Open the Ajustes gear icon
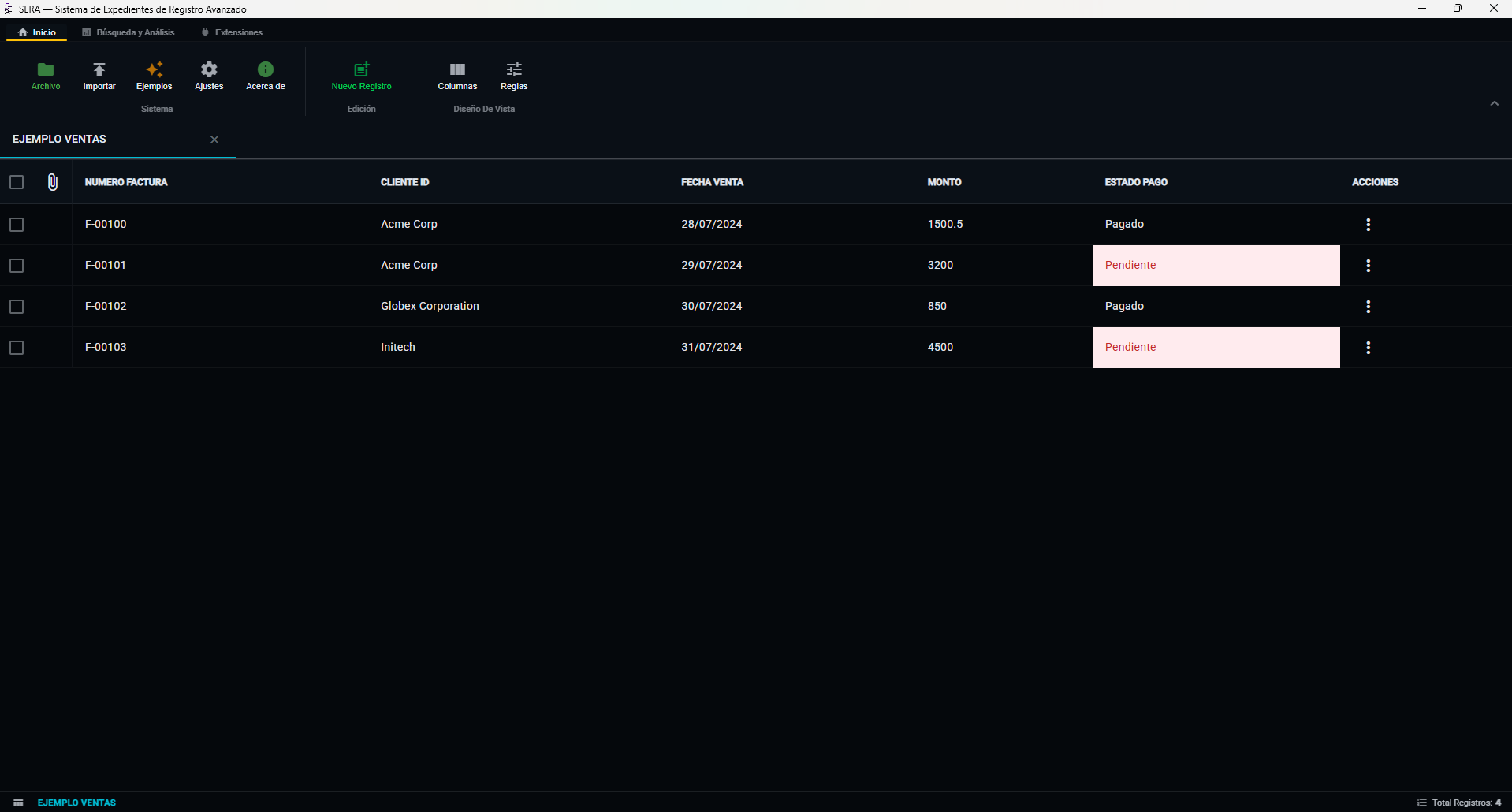1512x812 pixels. tap(209, 69)
